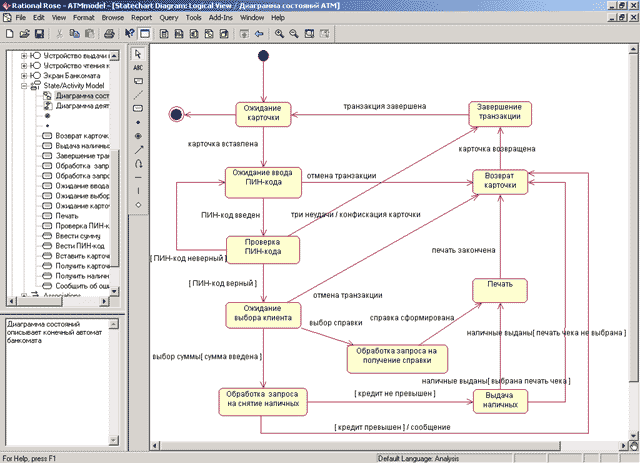Click diagram vertical scrollbar up arrow
This screenshot has height=463, width=640.
point(633,49)
